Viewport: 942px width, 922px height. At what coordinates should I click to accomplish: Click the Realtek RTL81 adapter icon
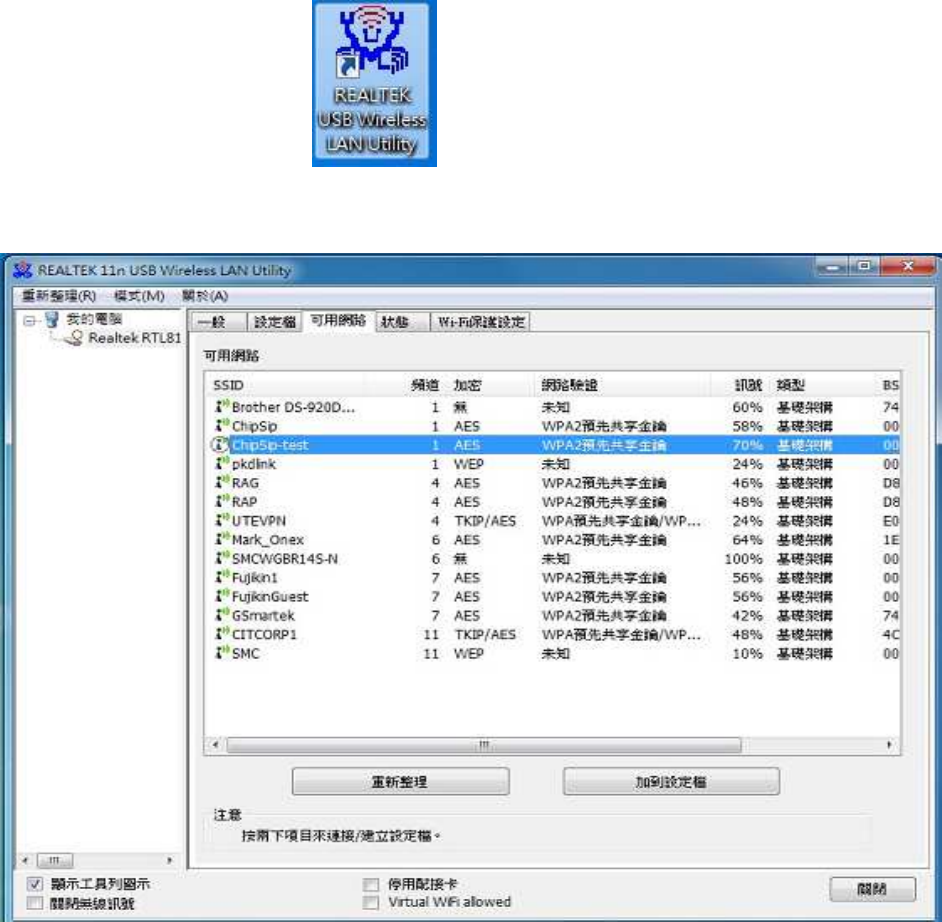[x=74, y=338]
